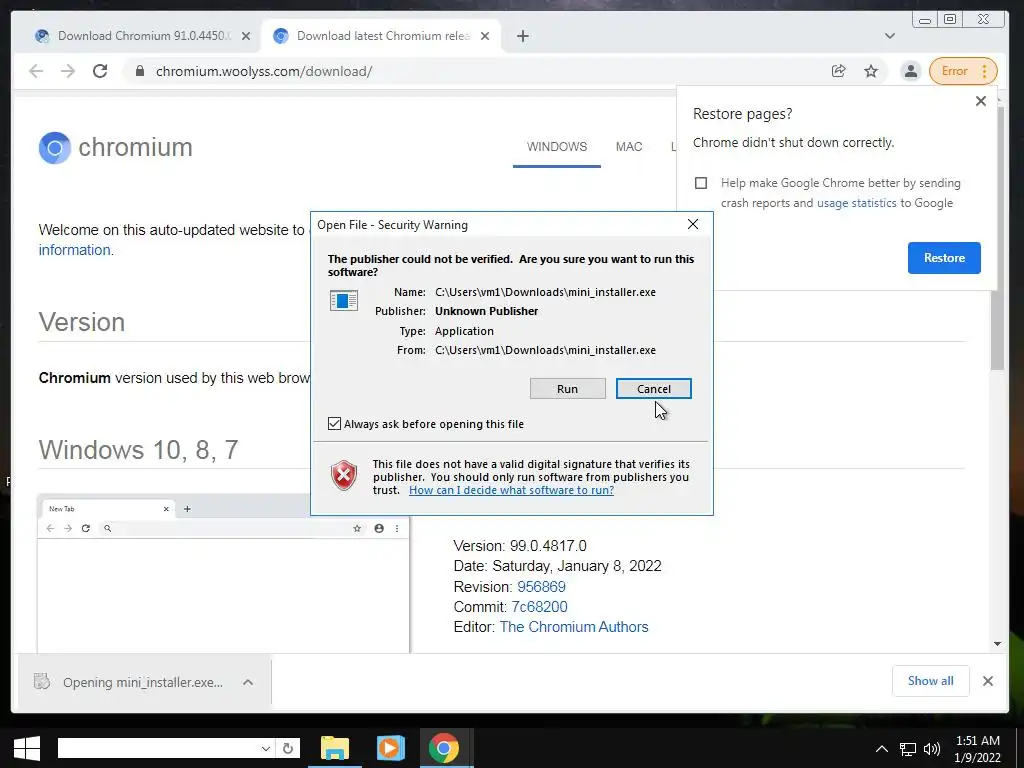The width and height of the screenshot is (1024, 768).
Task: Uncheck Always ask before opening this file
Action: pyautogui.click(x=334, y=424)
